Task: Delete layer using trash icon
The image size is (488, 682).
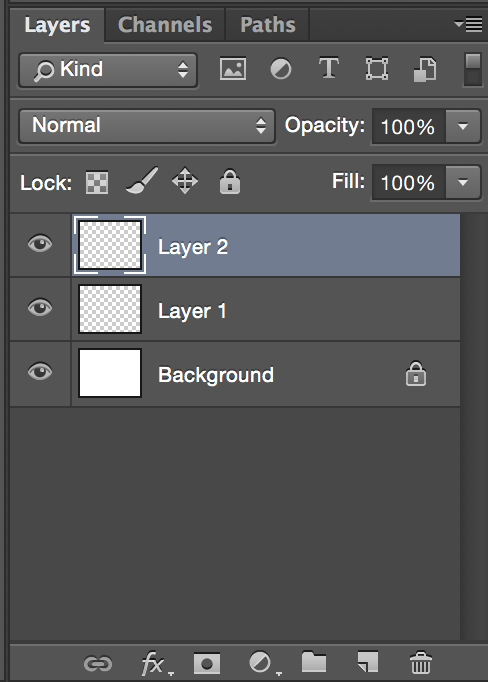Action: [x=421, y=662]
